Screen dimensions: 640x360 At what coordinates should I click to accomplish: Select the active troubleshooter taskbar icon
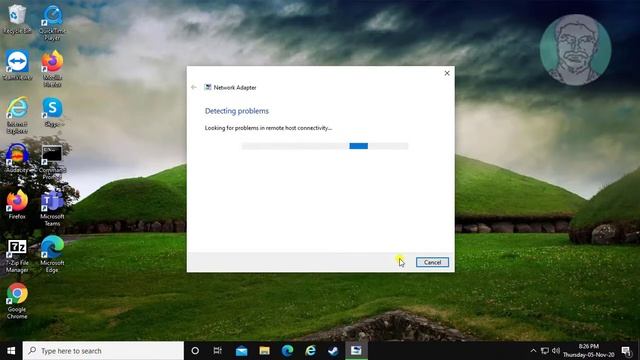tap(356, 351)
